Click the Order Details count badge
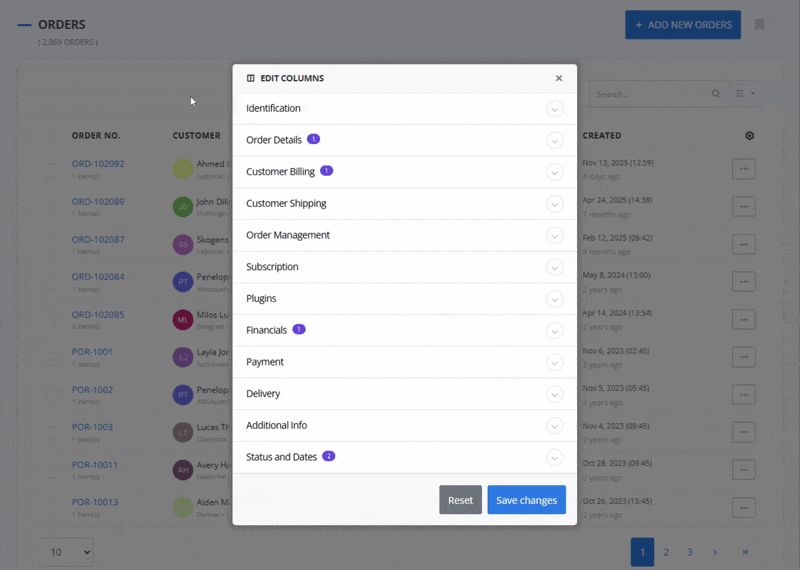The height and width of the screenshot is (570, 800). [x=313, y=139]
